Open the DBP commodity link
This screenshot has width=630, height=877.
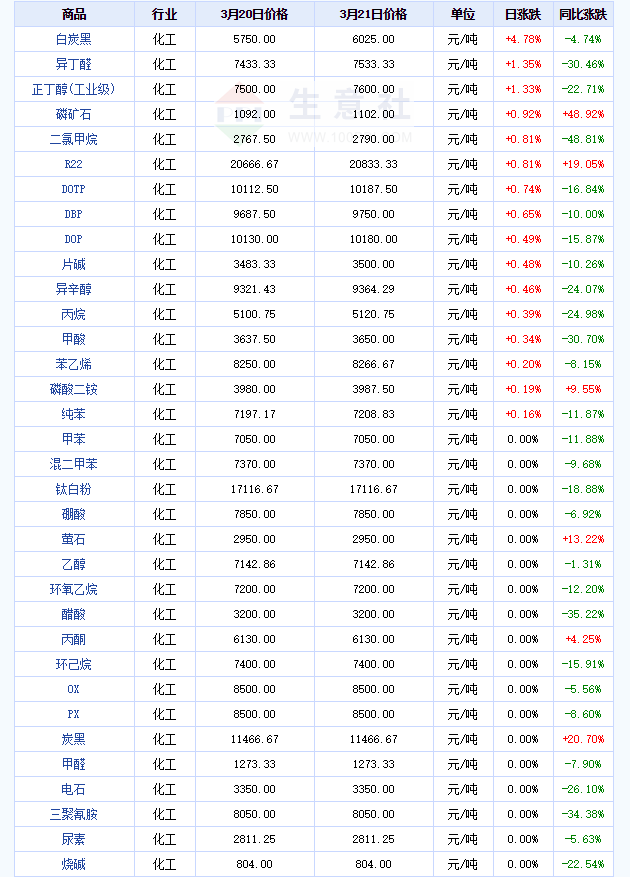click(x=73, y=214)
